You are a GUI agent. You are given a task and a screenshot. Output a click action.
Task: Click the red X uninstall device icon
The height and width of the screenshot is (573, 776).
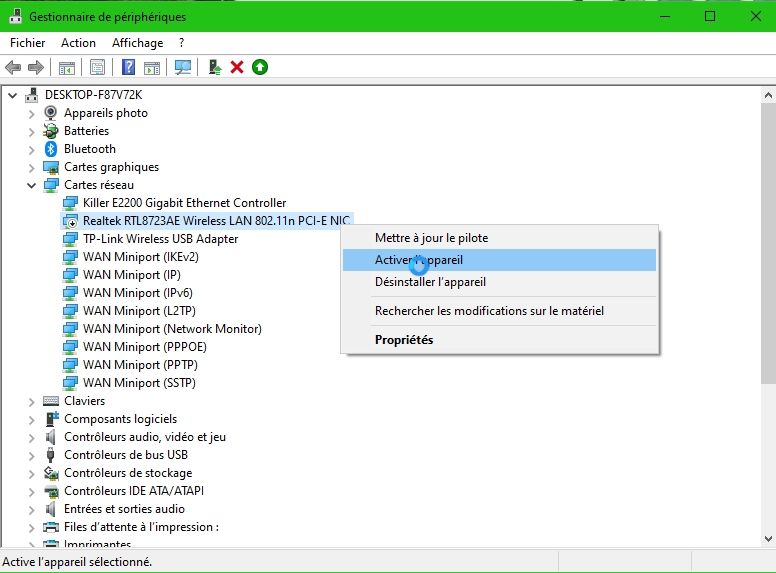[x=237, y=67]
